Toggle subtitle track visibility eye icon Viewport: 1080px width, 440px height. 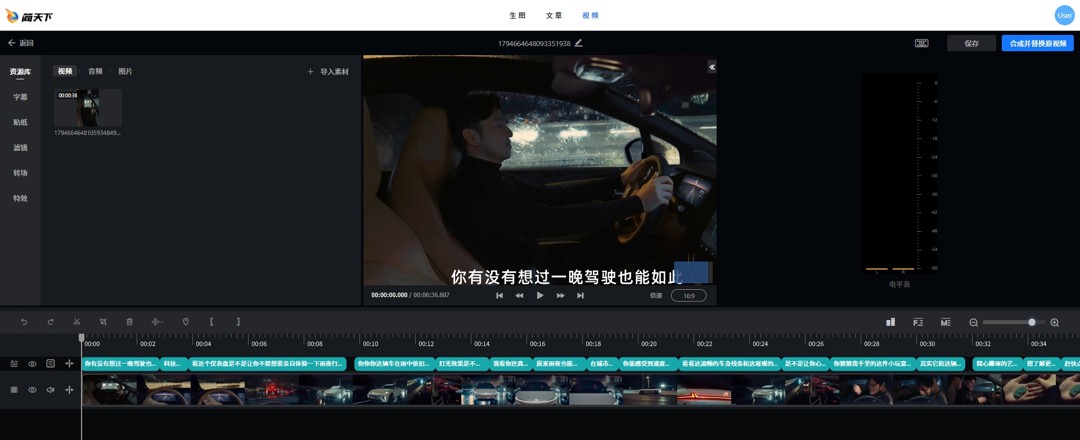(32, 364)
